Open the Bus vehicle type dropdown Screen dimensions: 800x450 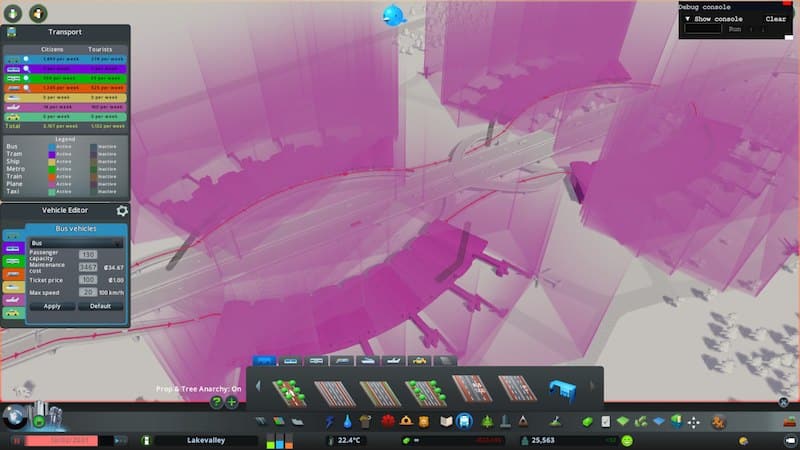[77, 242]
